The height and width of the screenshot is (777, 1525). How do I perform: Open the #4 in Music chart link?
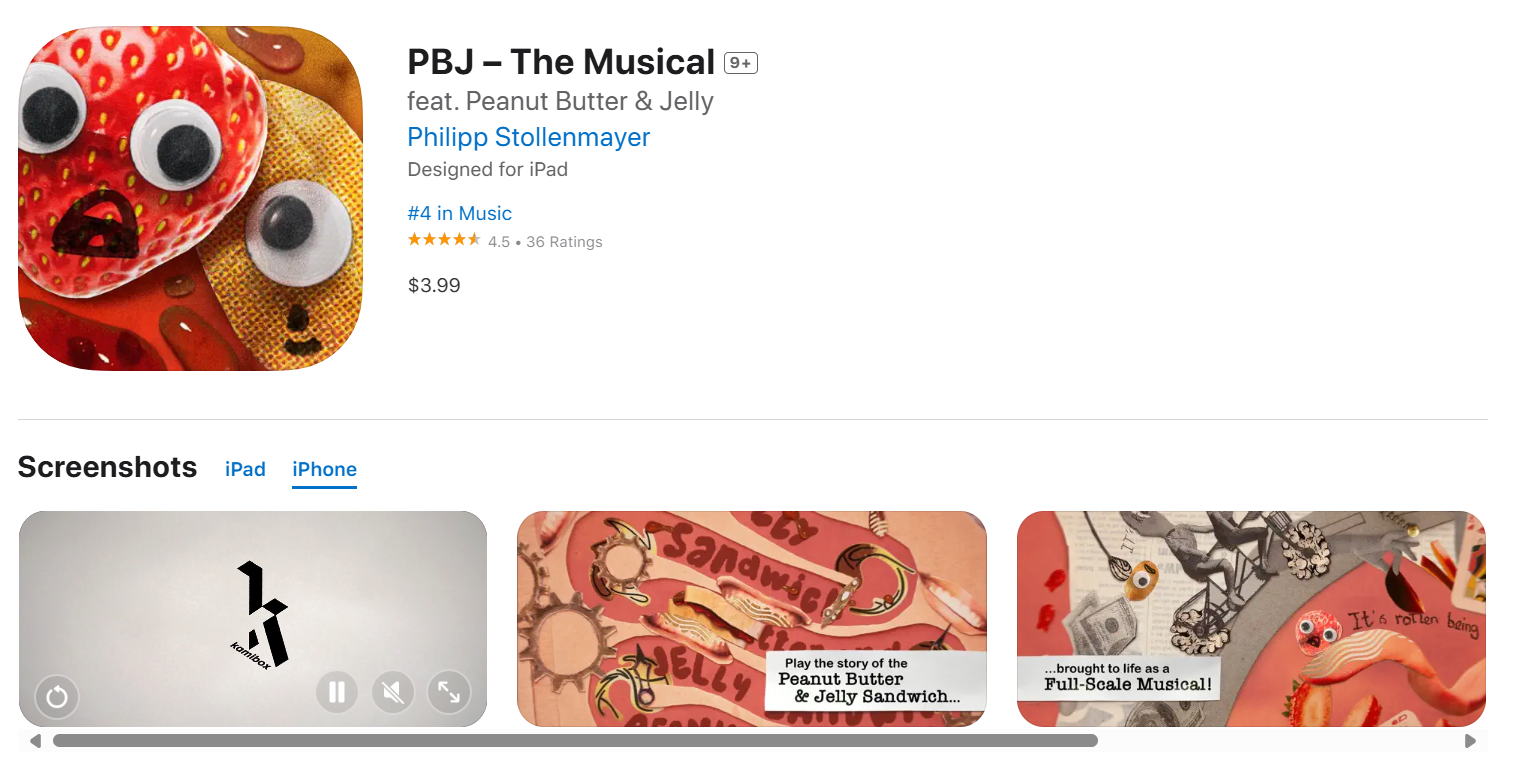tap(460, 213)
